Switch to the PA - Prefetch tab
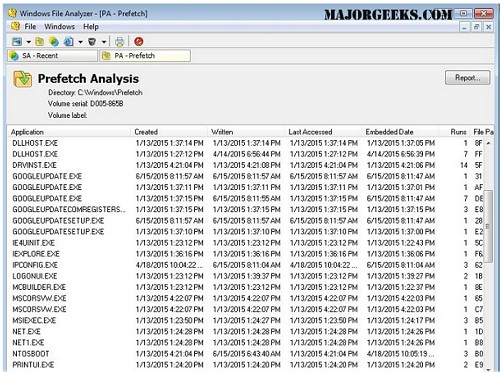Viewport: 500px width, 372px height. [145, 56]
